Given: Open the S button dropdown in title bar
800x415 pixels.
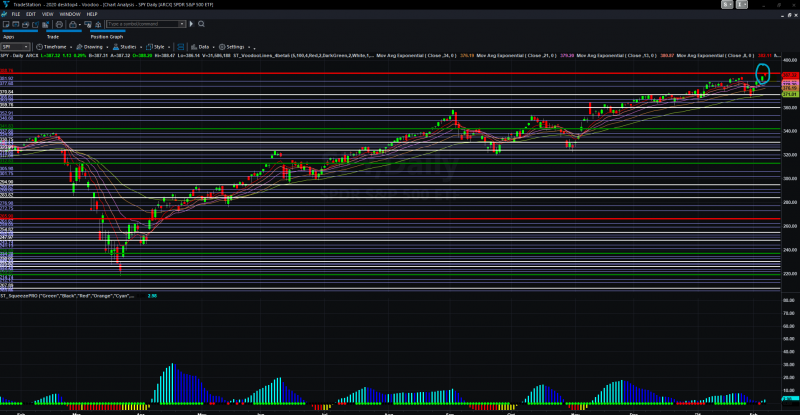Looking at the screenshot, I should 731,5.
